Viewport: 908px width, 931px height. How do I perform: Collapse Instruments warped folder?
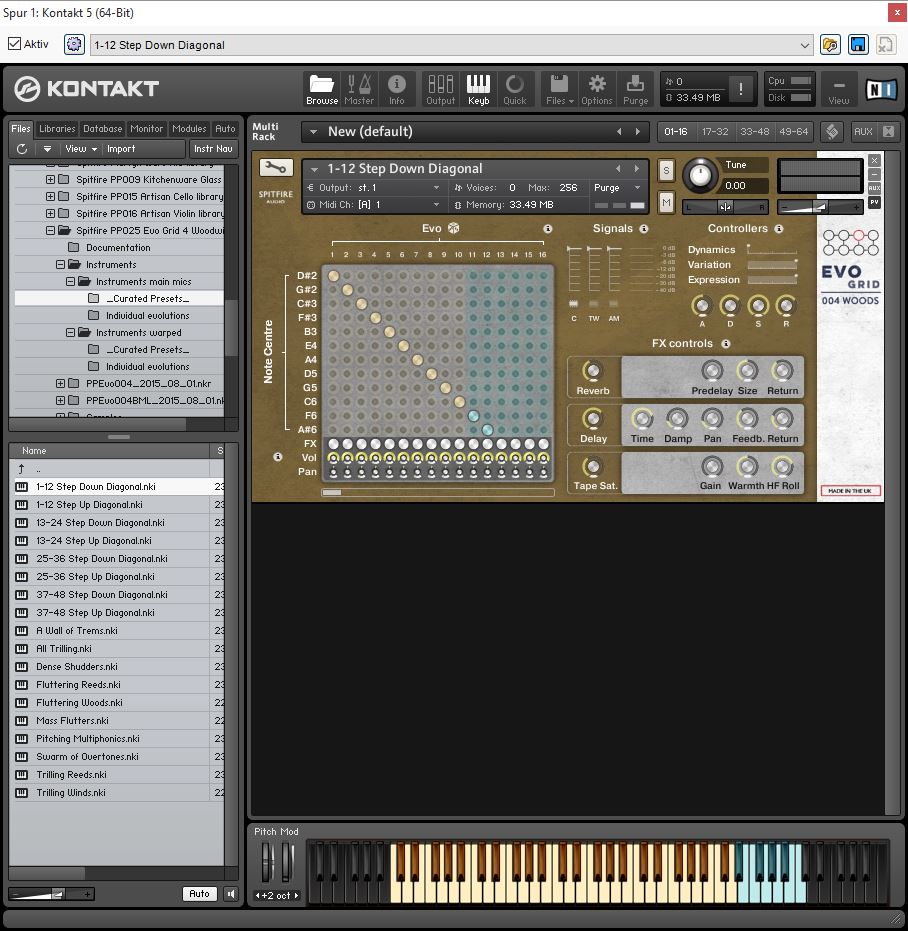[x=70, y=332]
